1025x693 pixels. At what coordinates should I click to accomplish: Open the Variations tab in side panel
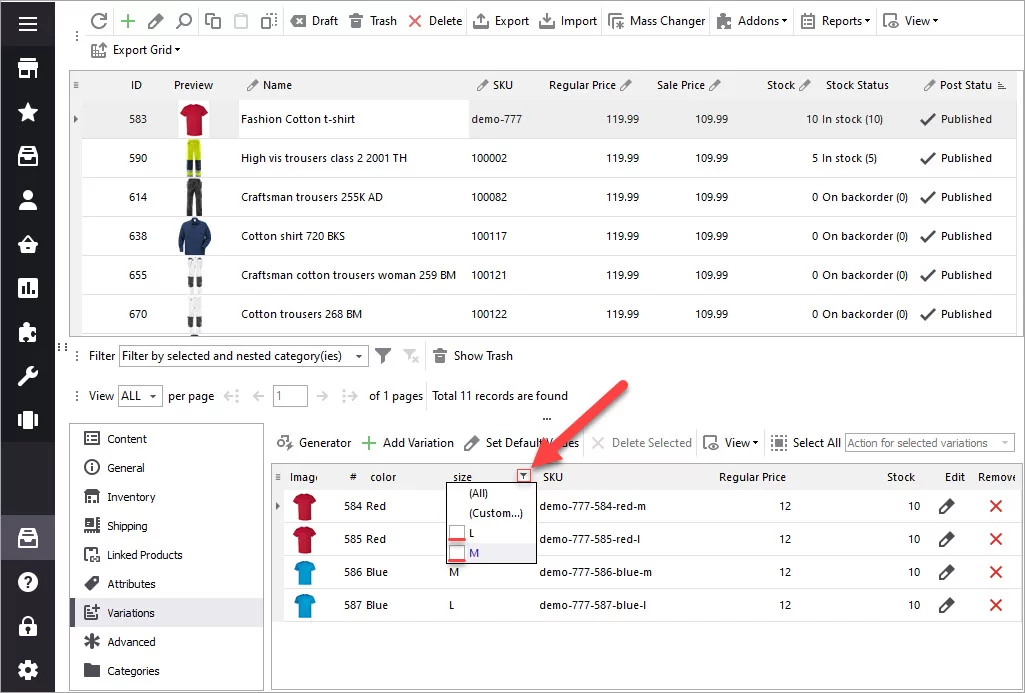click(x=131, y=613)
